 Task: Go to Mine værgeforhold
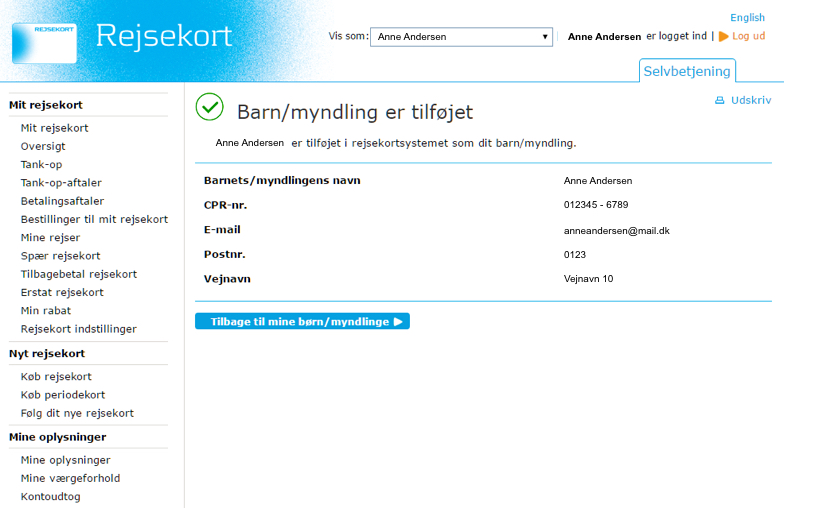pos(70,478)
